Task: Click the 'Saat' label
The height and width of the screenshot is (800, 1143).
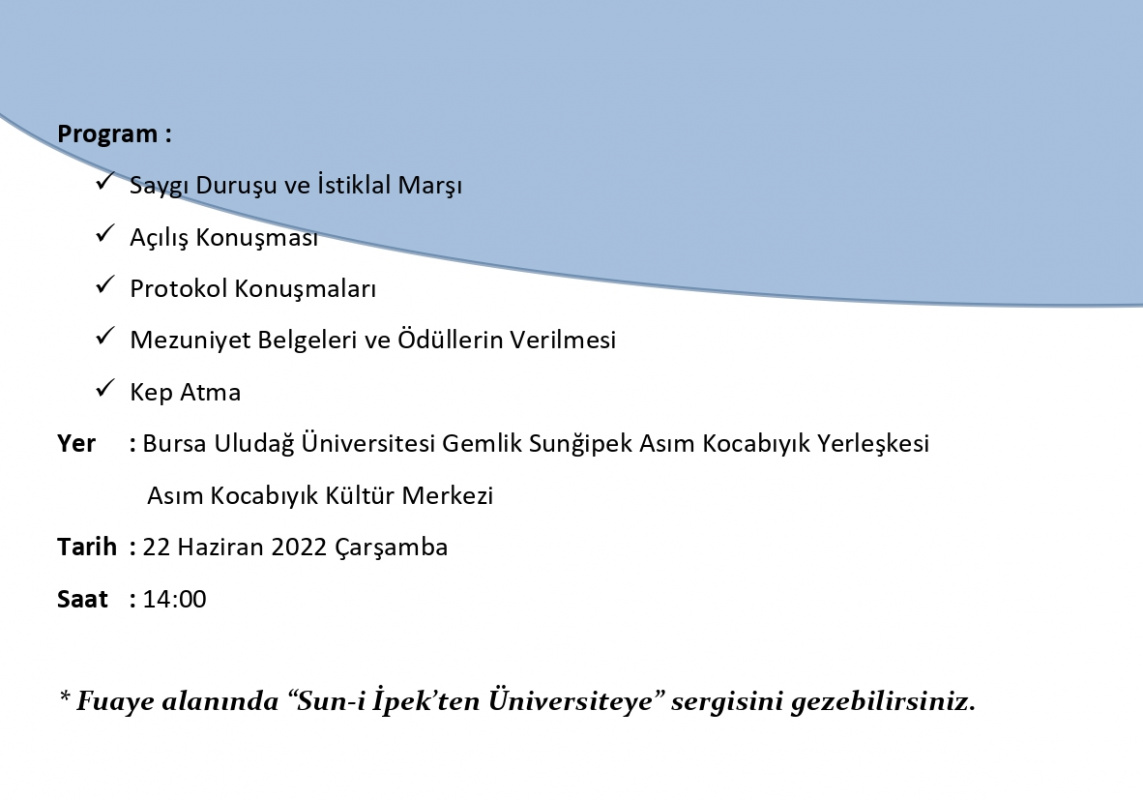Action: pyautogui.click(x=82, y=599)
